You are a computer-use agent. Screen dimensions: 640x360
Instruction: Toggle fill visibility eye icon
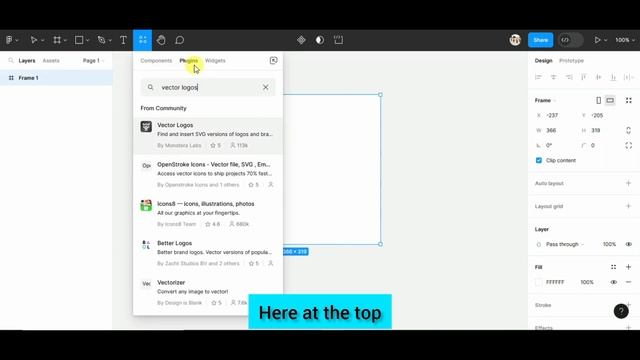613,282
